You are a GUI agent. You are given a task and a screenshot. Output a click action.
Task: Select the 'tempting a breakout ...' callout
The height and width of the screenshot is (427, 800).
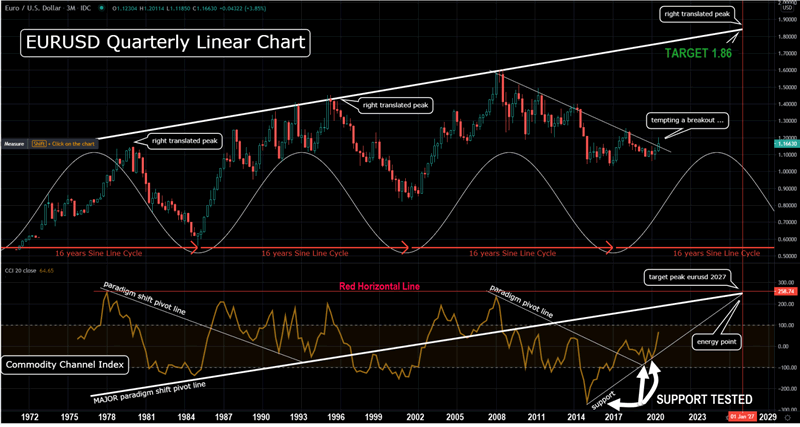687,120
